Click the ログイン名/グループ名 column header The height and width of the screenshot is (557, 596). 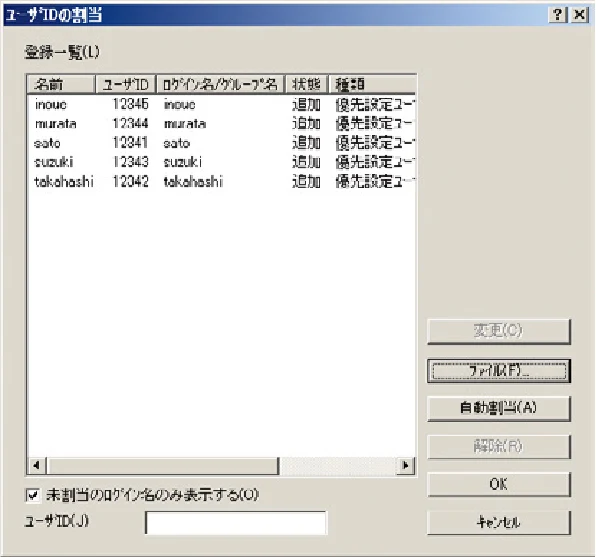[220, 84]
